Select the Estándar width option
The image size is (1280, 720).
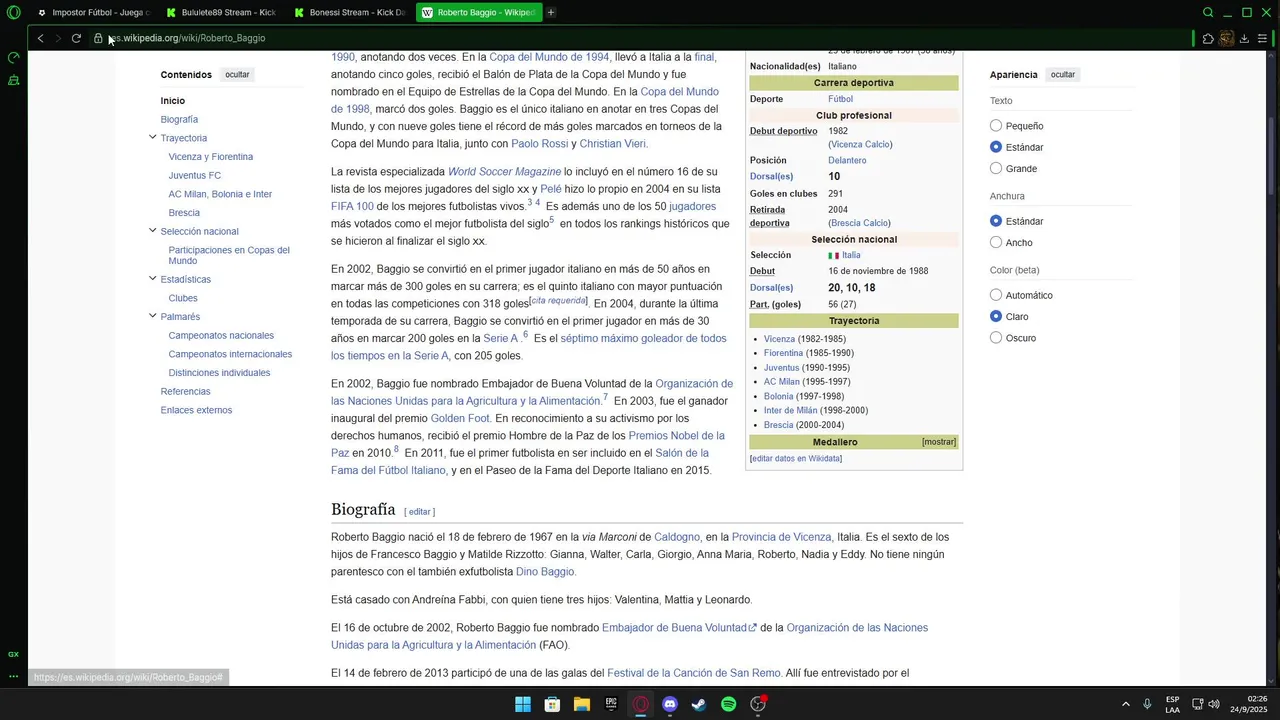coord(996,221)
